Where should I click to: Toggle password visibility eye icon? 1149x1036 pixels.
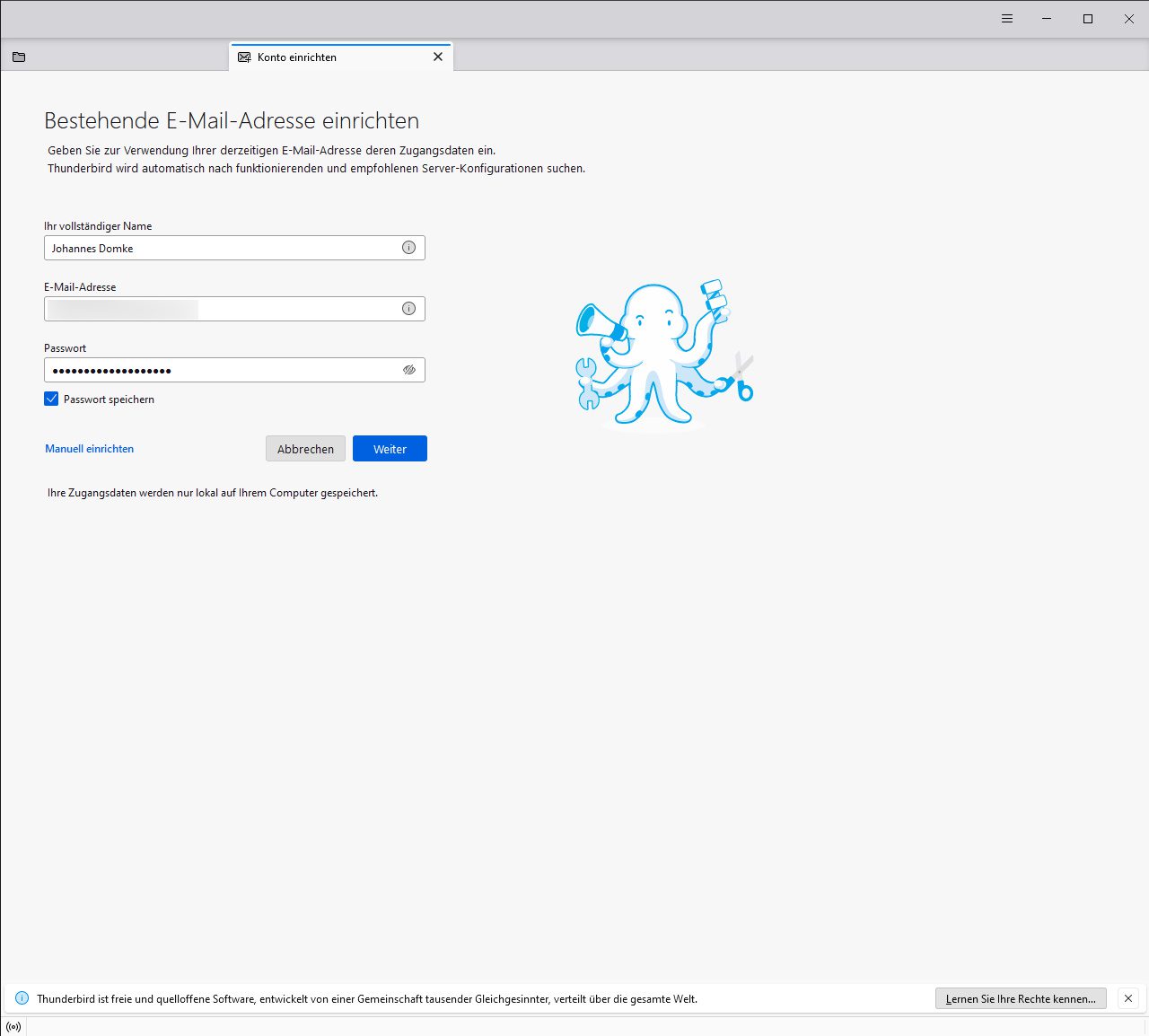pyautogui.click(x=409, y=370)
